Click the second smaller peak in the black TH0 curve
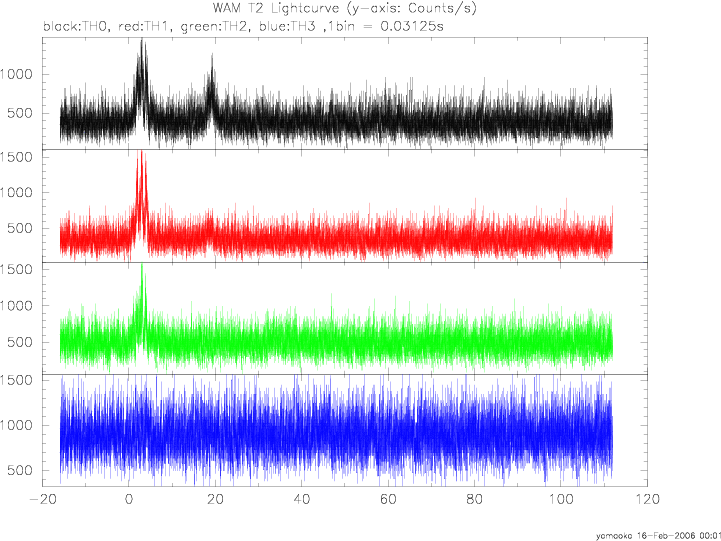 pyautogui.click(x=212, y=85)
